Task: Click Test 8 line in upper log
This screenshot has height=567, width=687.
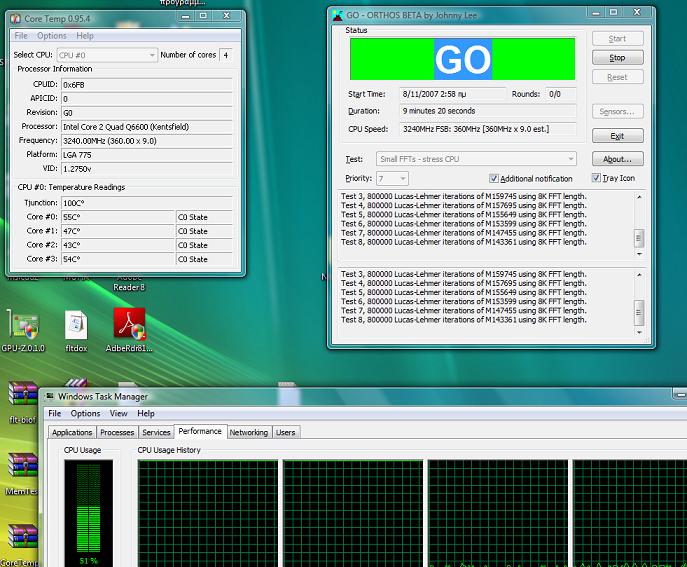Action: 464,242
